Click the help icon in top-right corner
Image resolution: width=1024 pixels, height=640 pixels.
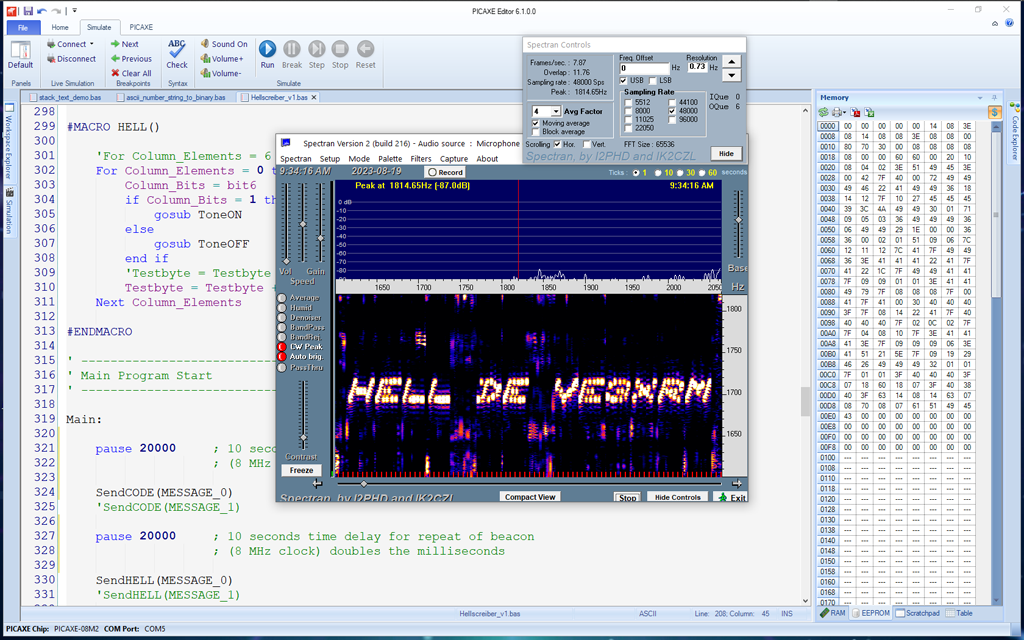coord(1009,23)
